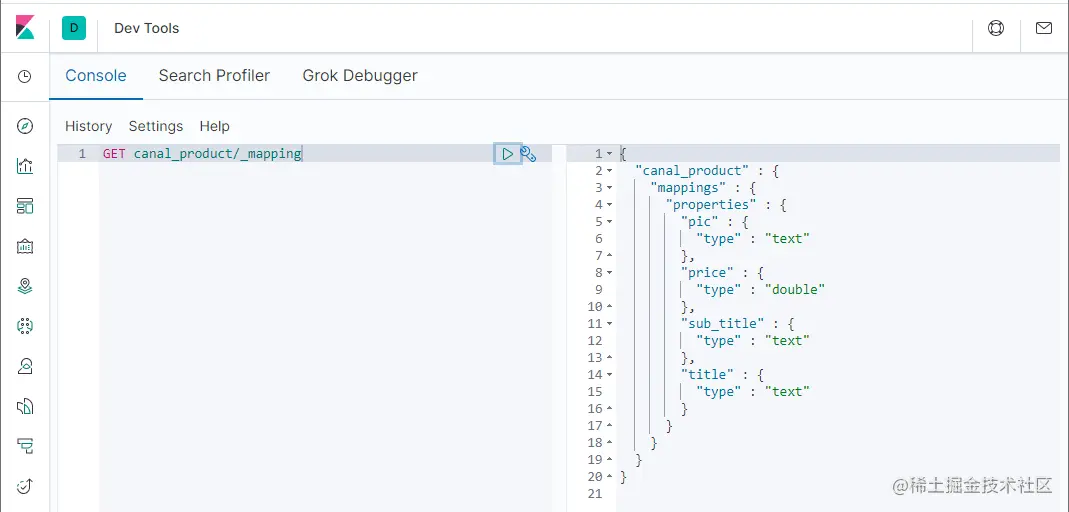The width and height of the screenshot is (1069, 512).
Task: Open the Maps icon in sidebar
Action: tap(25, 286)
